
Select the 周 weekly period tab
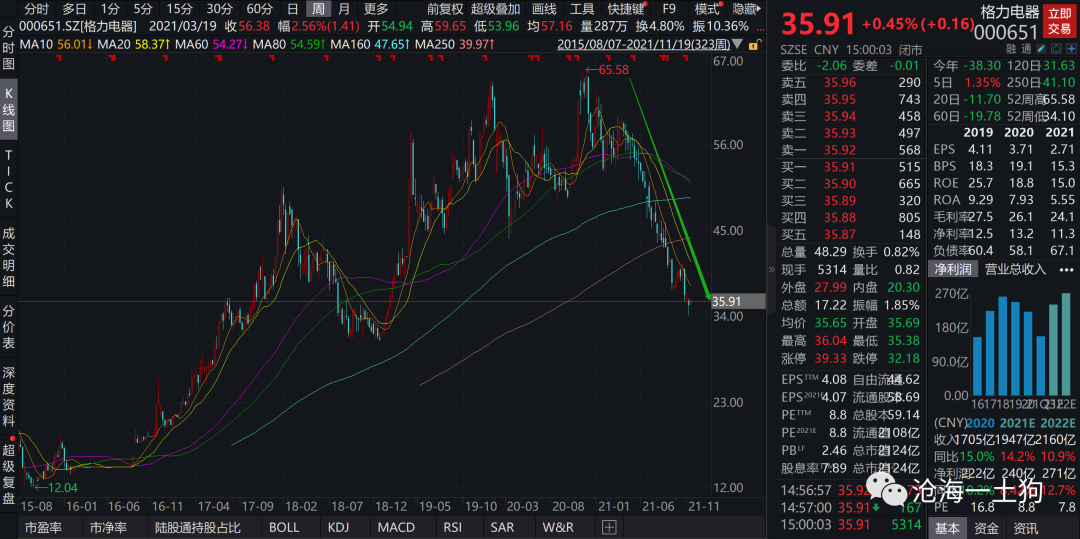(x=318, y=9)
